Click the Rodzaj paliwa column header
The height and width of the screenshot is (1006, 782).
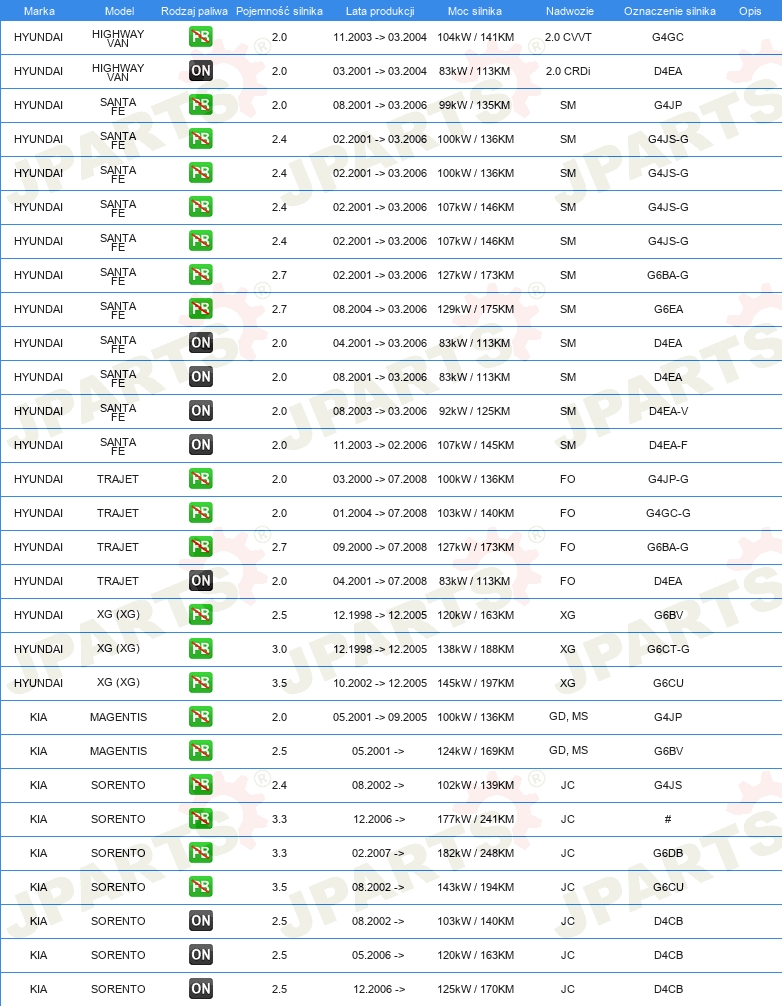point(194,11)
